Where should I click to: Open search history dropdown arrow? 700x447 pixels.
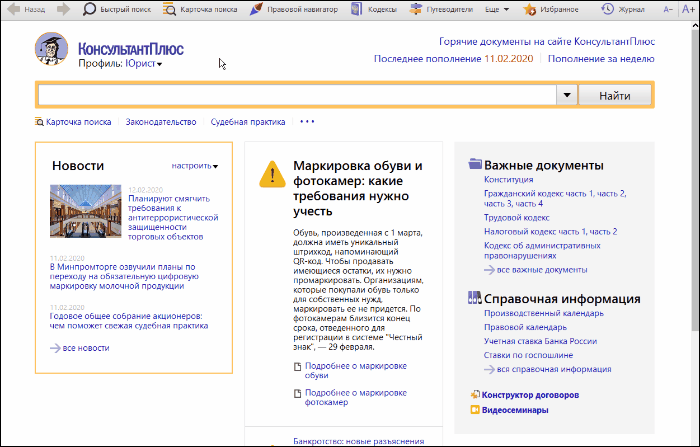click(567, 95)
